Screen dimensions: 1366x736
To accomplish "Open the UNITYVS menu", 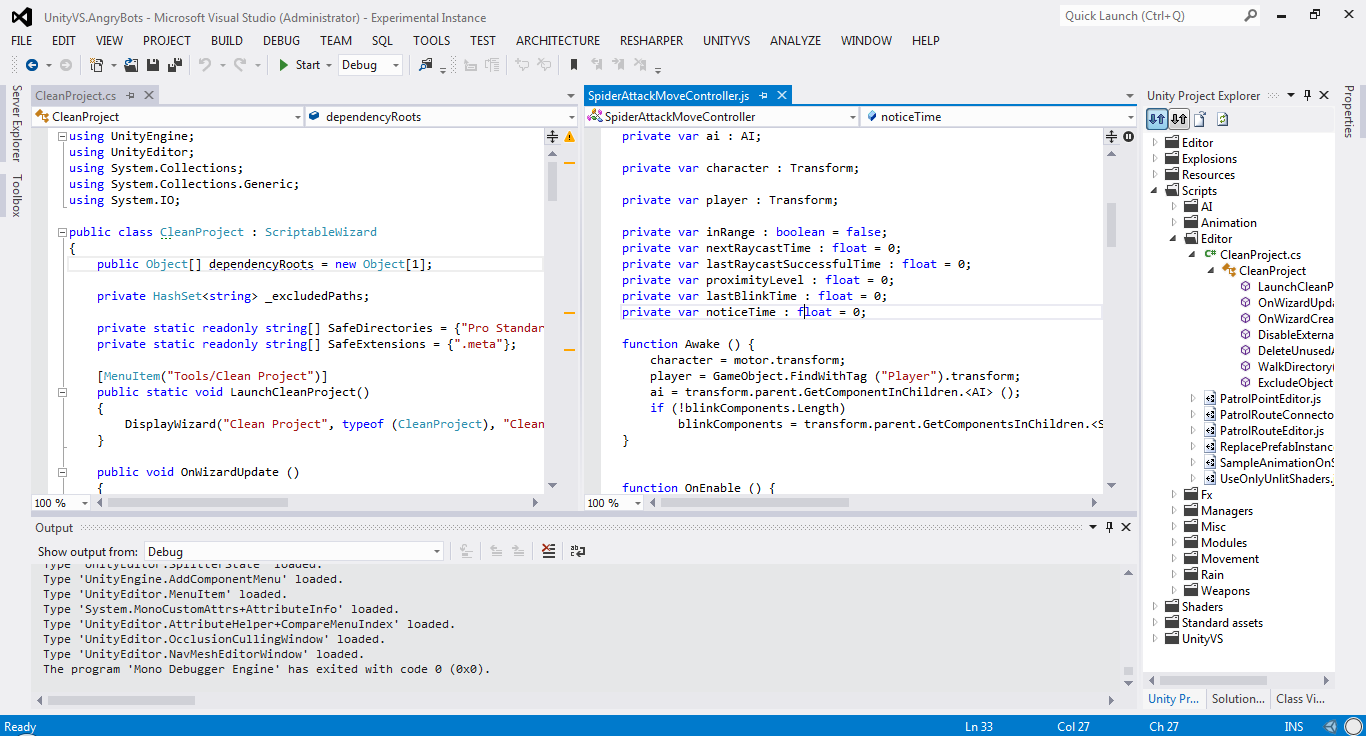I will (726, 41).
